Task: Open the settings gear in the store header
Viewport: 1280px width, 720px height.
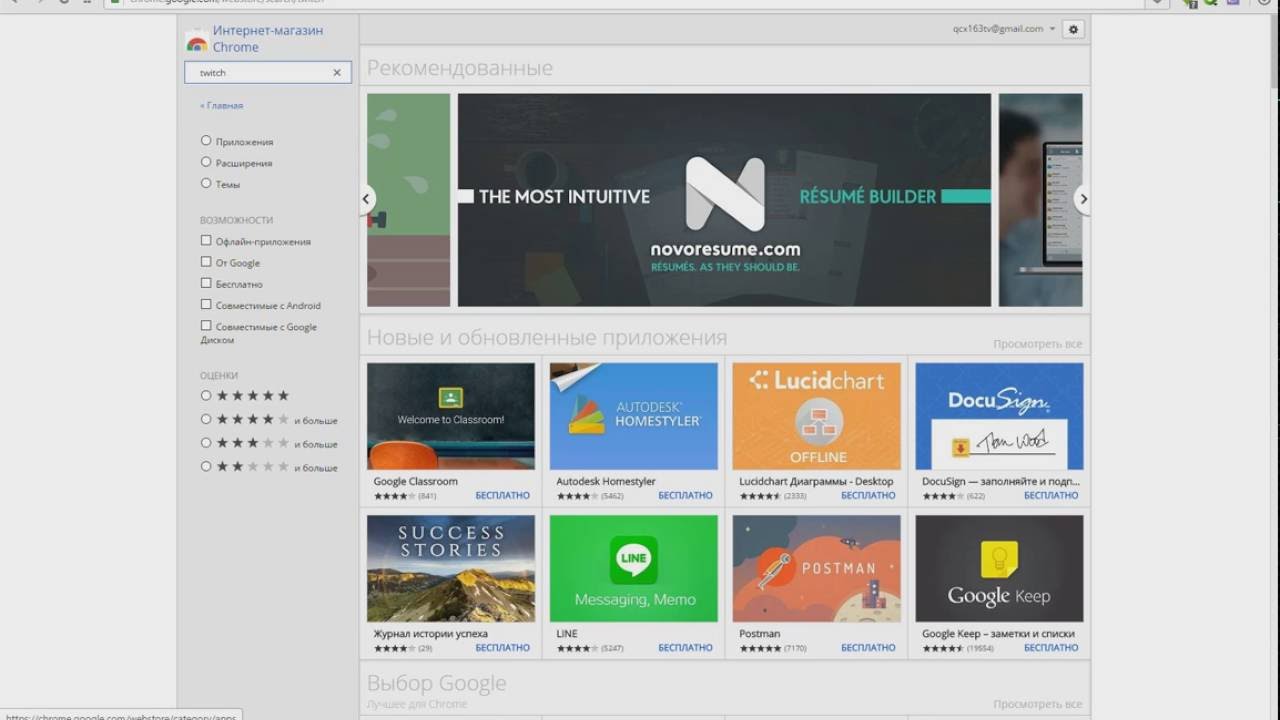Action: point(1074,29)
